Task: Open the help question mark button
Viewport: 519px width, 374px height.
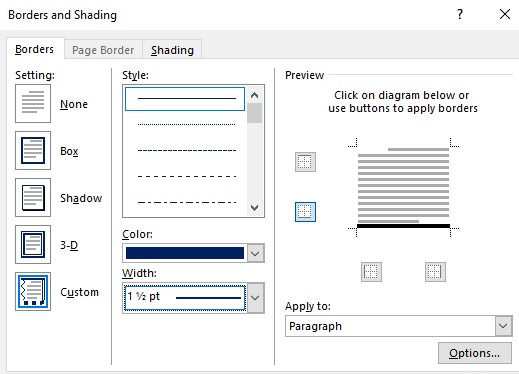Action: coord(460,14)
